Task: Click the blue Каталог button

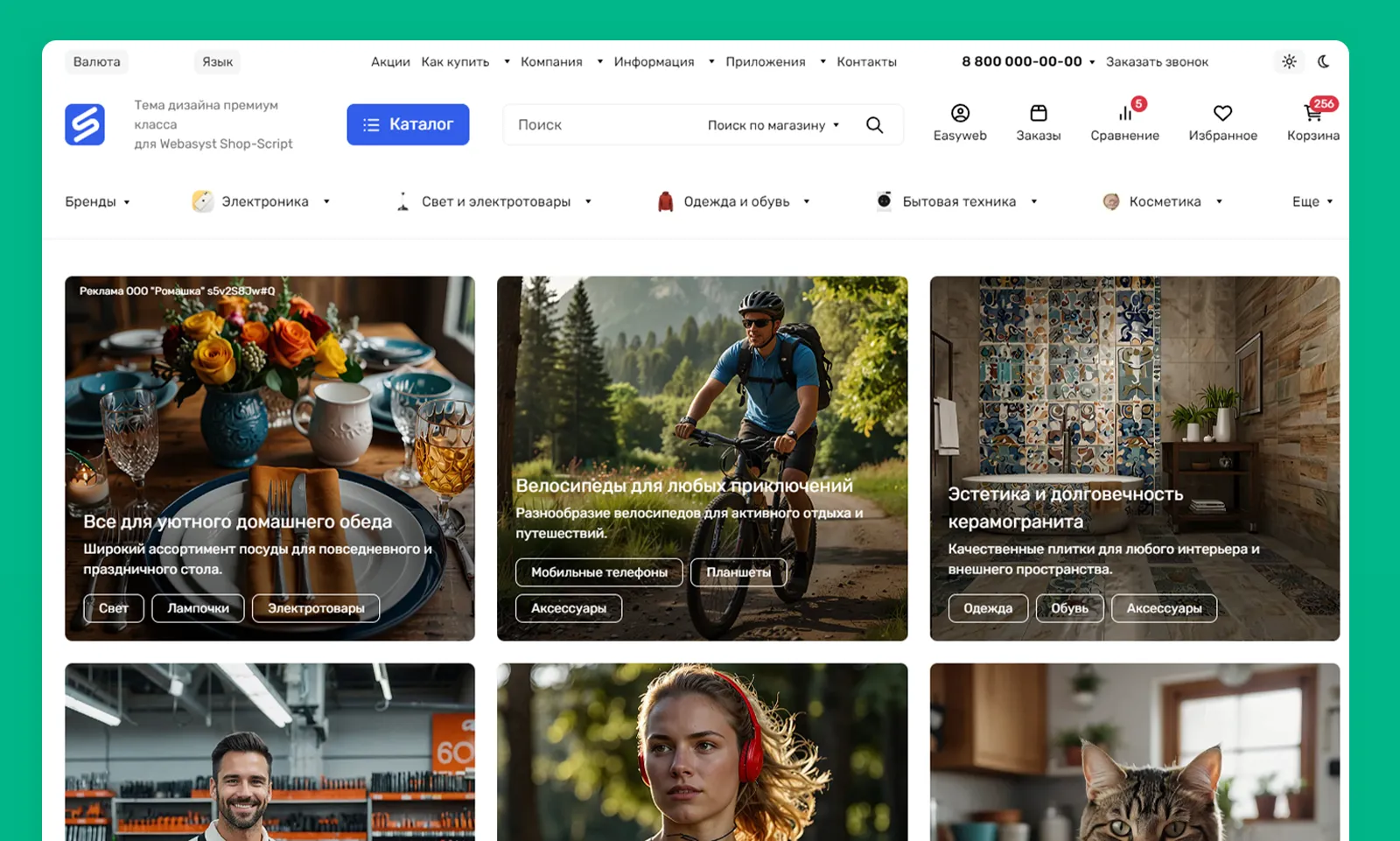Action: 408,124
